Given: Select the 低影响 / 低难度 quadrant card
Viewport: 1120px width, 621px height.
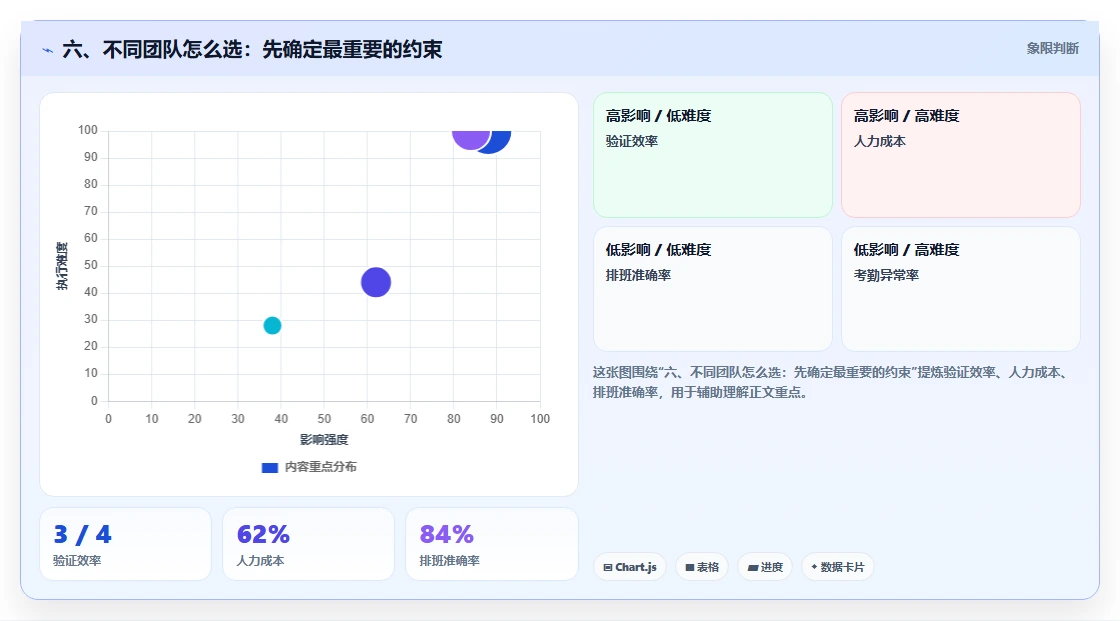Looking at the screenshot, I should (713, 289).
